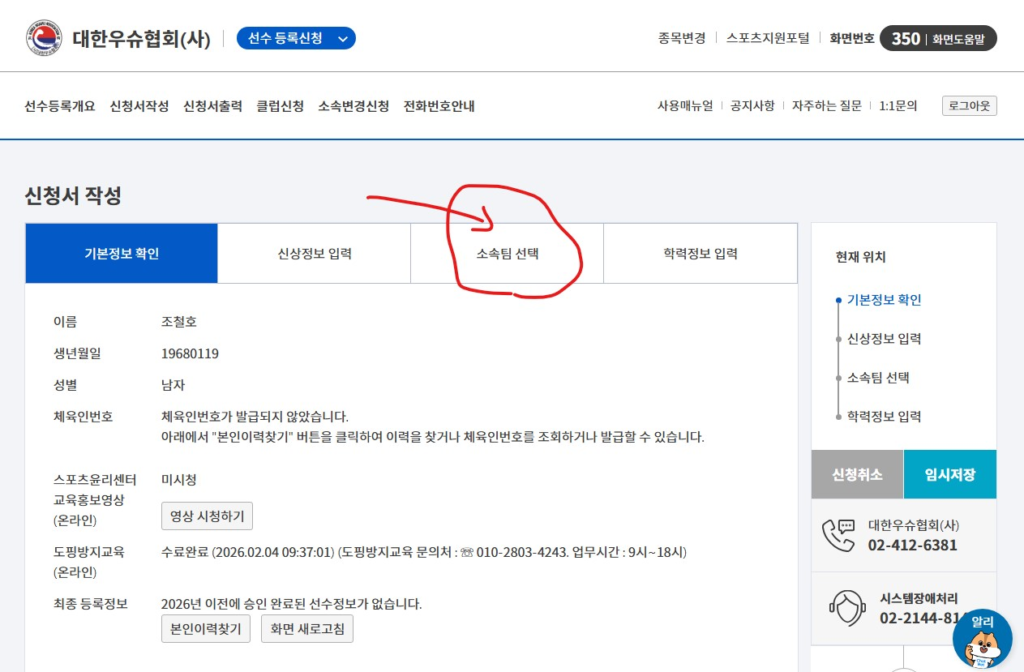Click the phone icon beside 02-412-6381
Screen dimensions: 1024x672
tap(838, 535)
